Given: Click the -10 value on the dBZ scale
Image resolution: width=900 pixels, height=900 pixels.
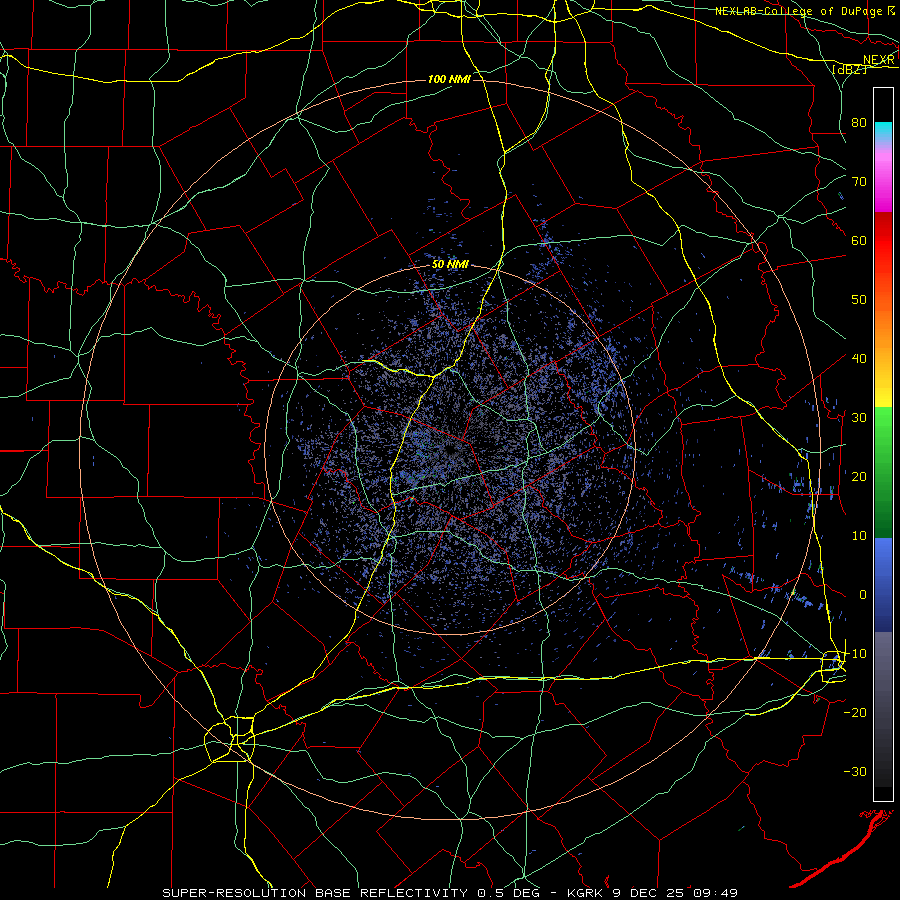Looking at the screenshot, I should 855,654.
